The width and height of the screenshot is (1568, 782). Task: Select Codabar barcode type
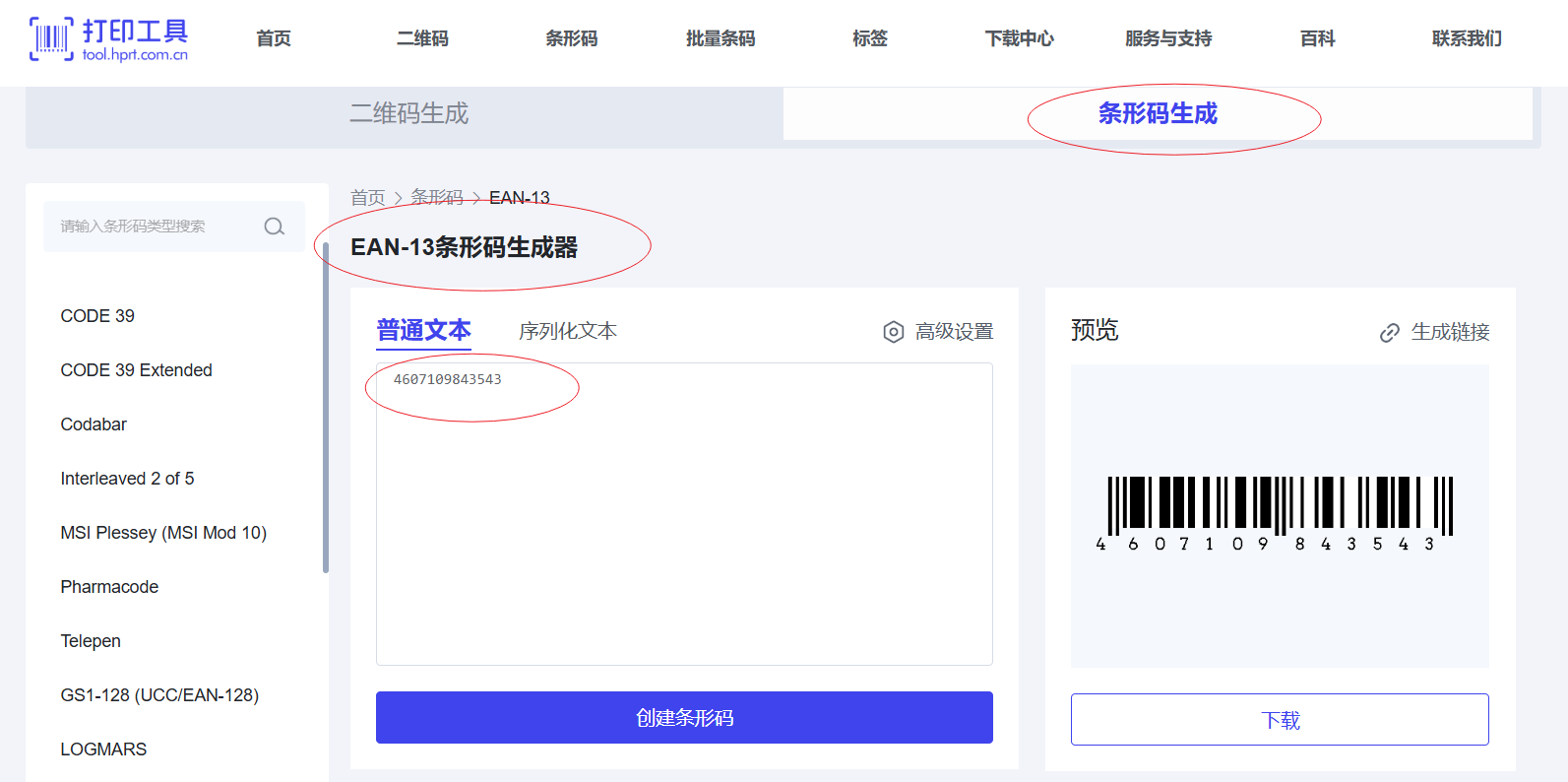click(94, 424)
